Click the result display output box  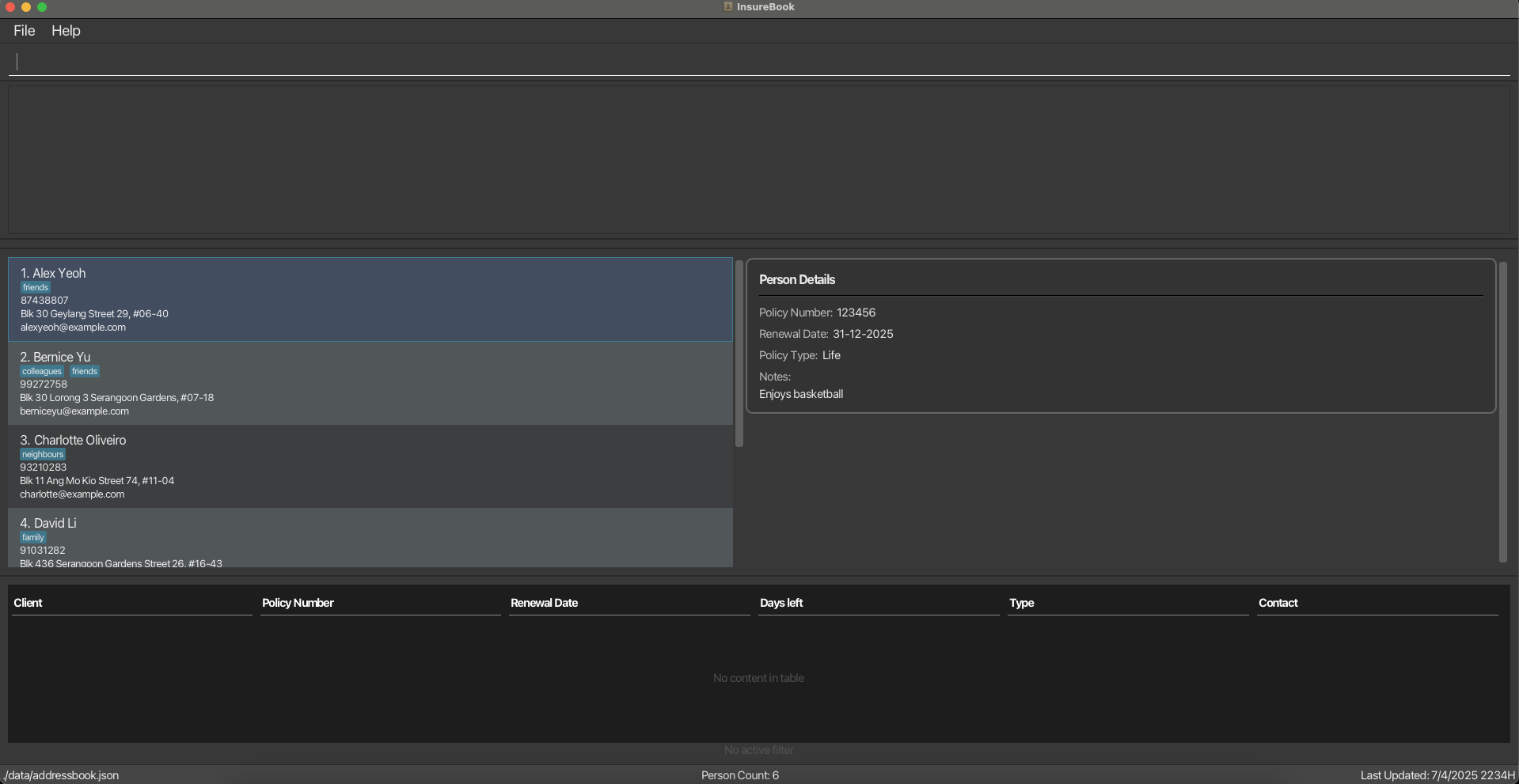(x=759, y=159)
